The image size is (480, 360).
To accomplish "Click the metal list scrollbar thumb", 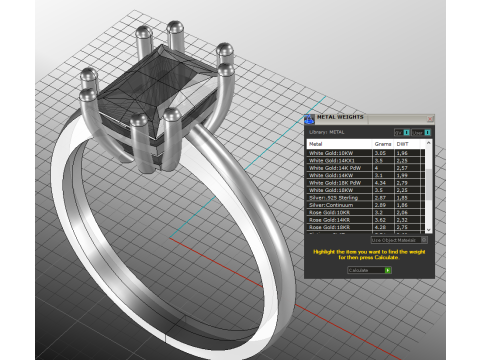I will click(429, 184).
